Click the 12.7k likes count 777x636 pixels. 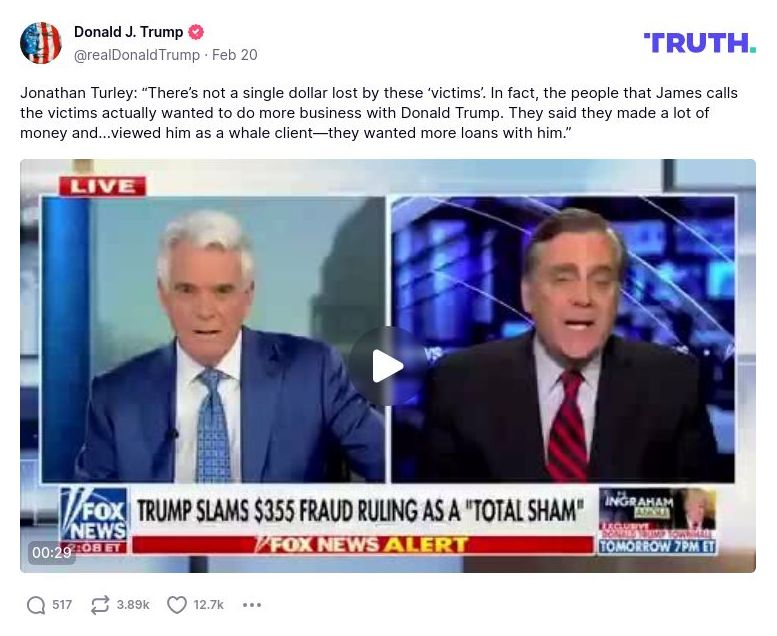coord(208,605)
